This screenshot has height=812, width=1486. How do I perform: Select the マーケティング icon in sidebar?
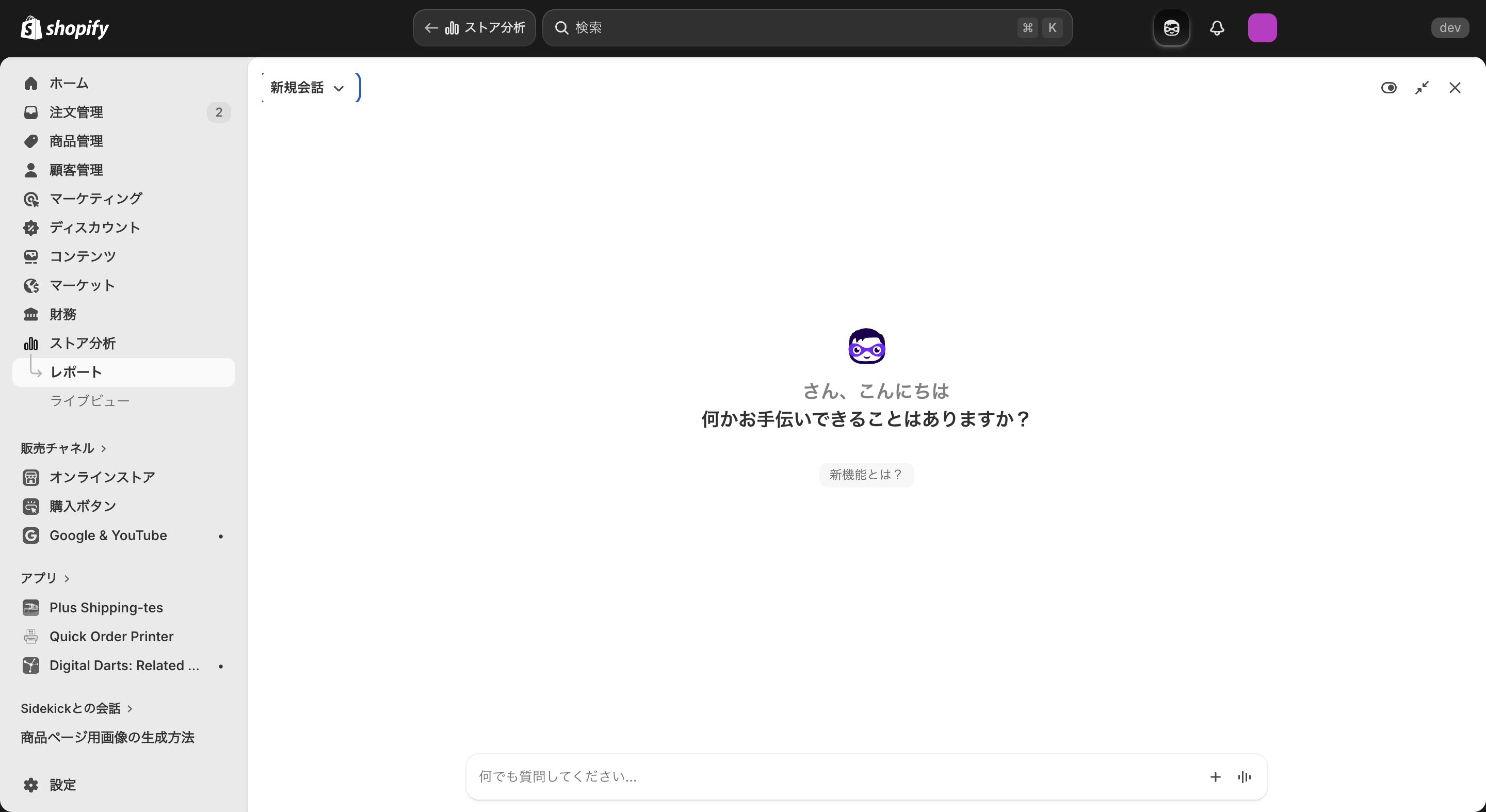30,199
